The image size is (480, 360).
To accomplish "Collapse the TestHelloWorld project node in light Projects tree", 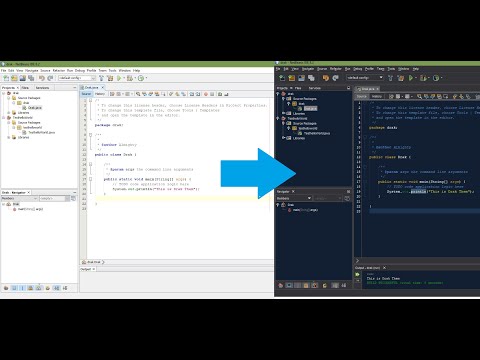I will click(4, 118).
